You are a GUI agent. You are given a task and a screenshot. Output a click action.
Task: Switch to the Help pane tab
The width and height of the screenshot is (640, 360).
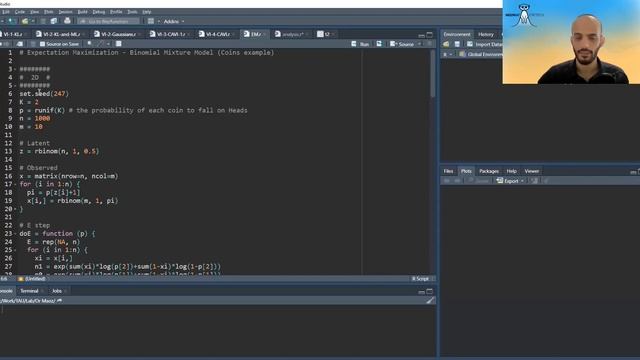[511, 171]
